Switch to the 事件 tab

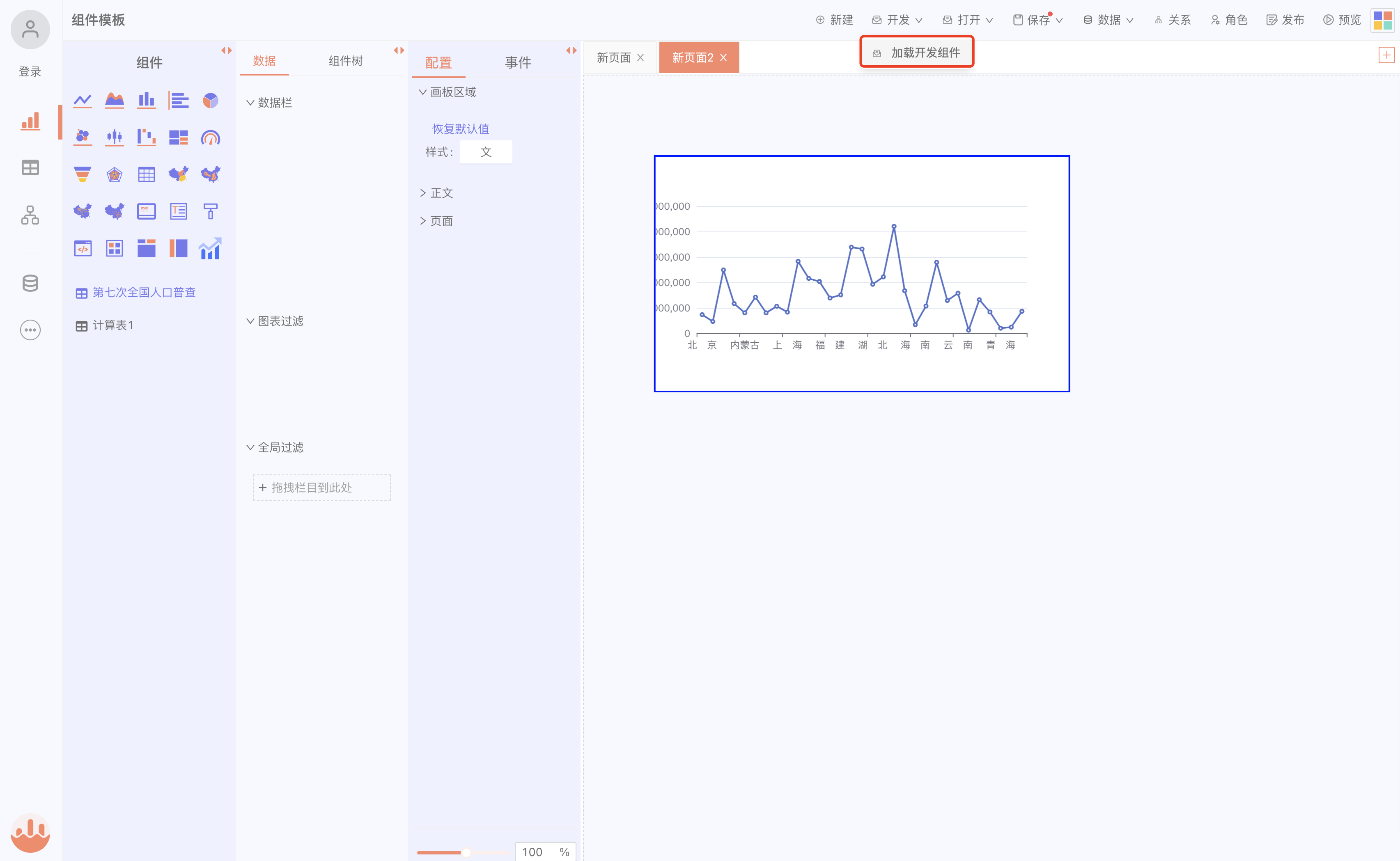[x=518, y=63]
